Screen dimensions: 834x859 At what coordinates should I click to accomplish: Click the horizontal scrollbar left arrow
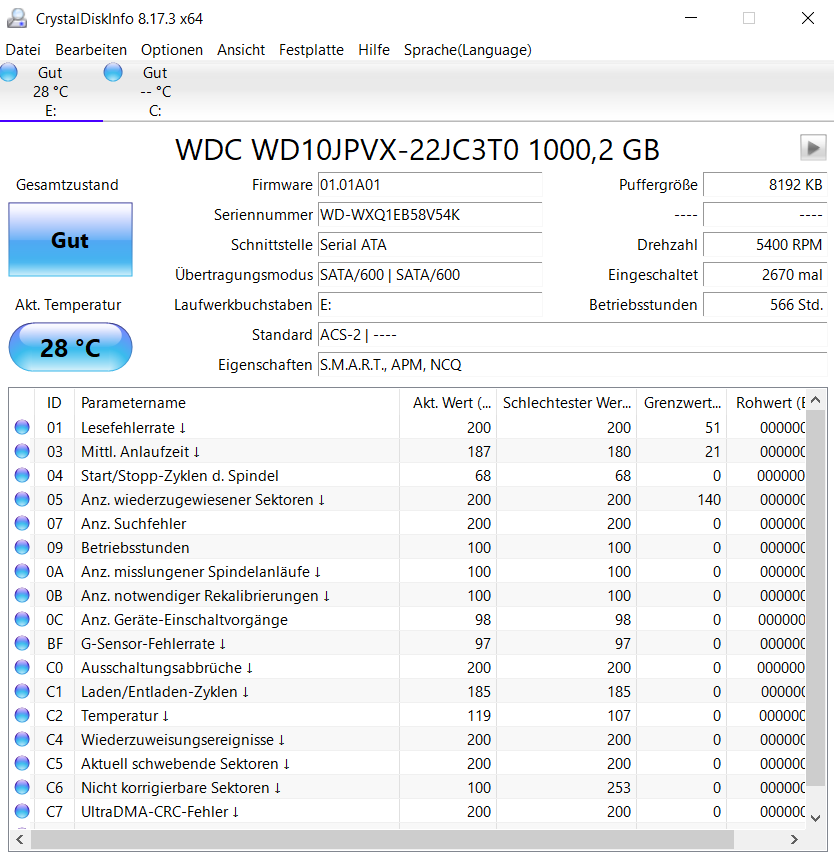point(20,839)
